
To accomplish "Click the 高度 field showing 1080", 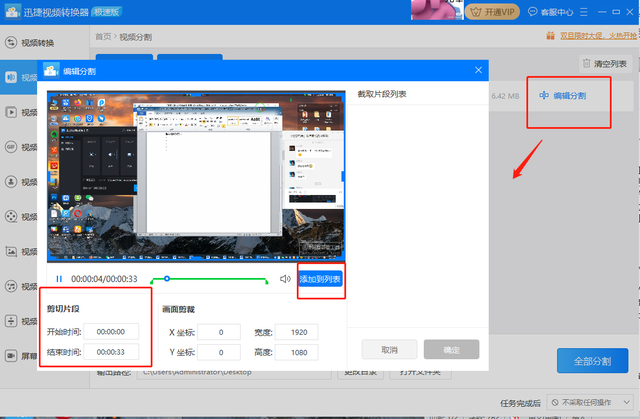I will pos(297,352).
